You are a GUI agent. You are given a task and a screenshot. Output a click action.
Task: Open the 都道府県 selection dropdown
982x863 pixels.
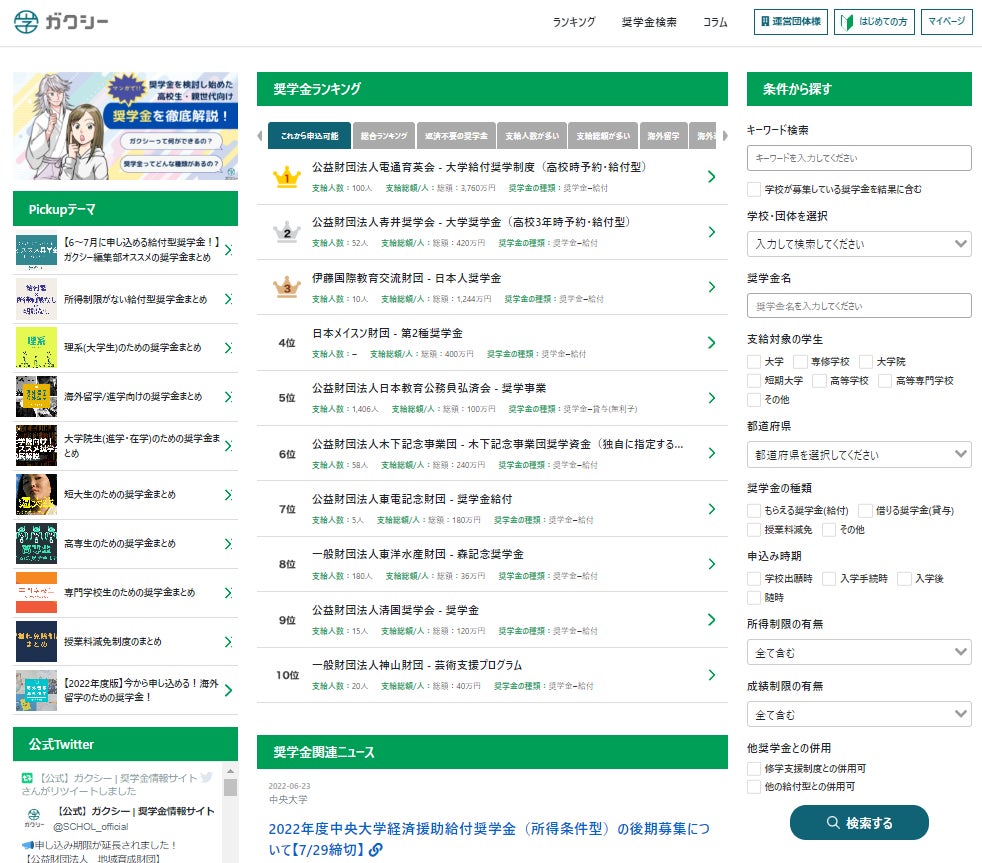[858, 454]
